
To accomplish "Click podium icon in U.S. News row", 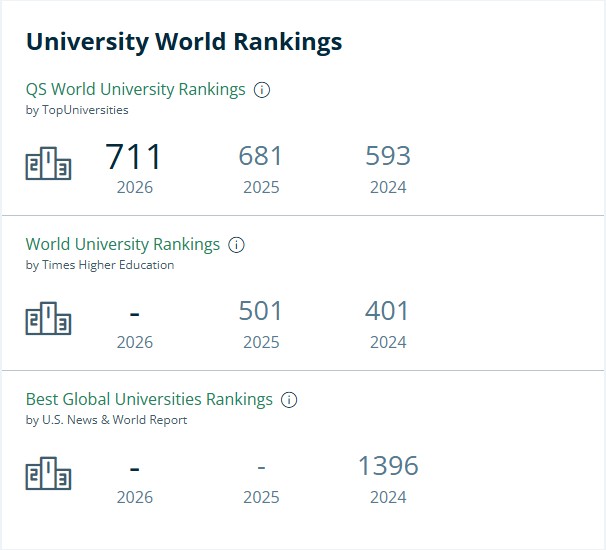I will 48,473.
